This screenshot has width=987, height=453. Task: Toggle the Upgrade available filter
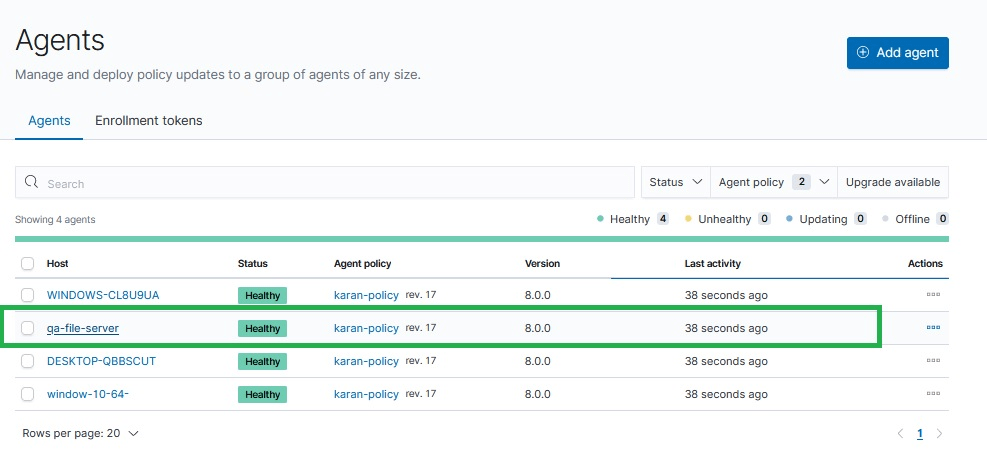click(893, 182)
